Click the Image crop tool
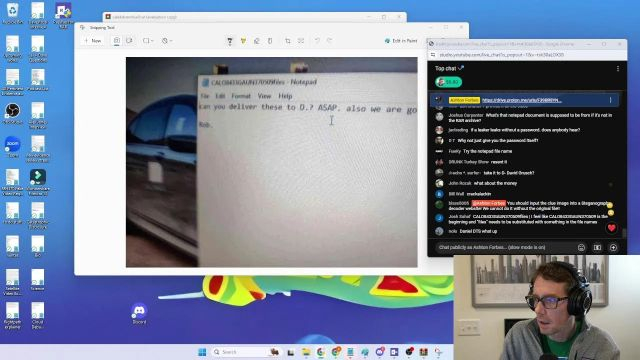This screenshot has width=640, height=360. [x=288, y=41]
